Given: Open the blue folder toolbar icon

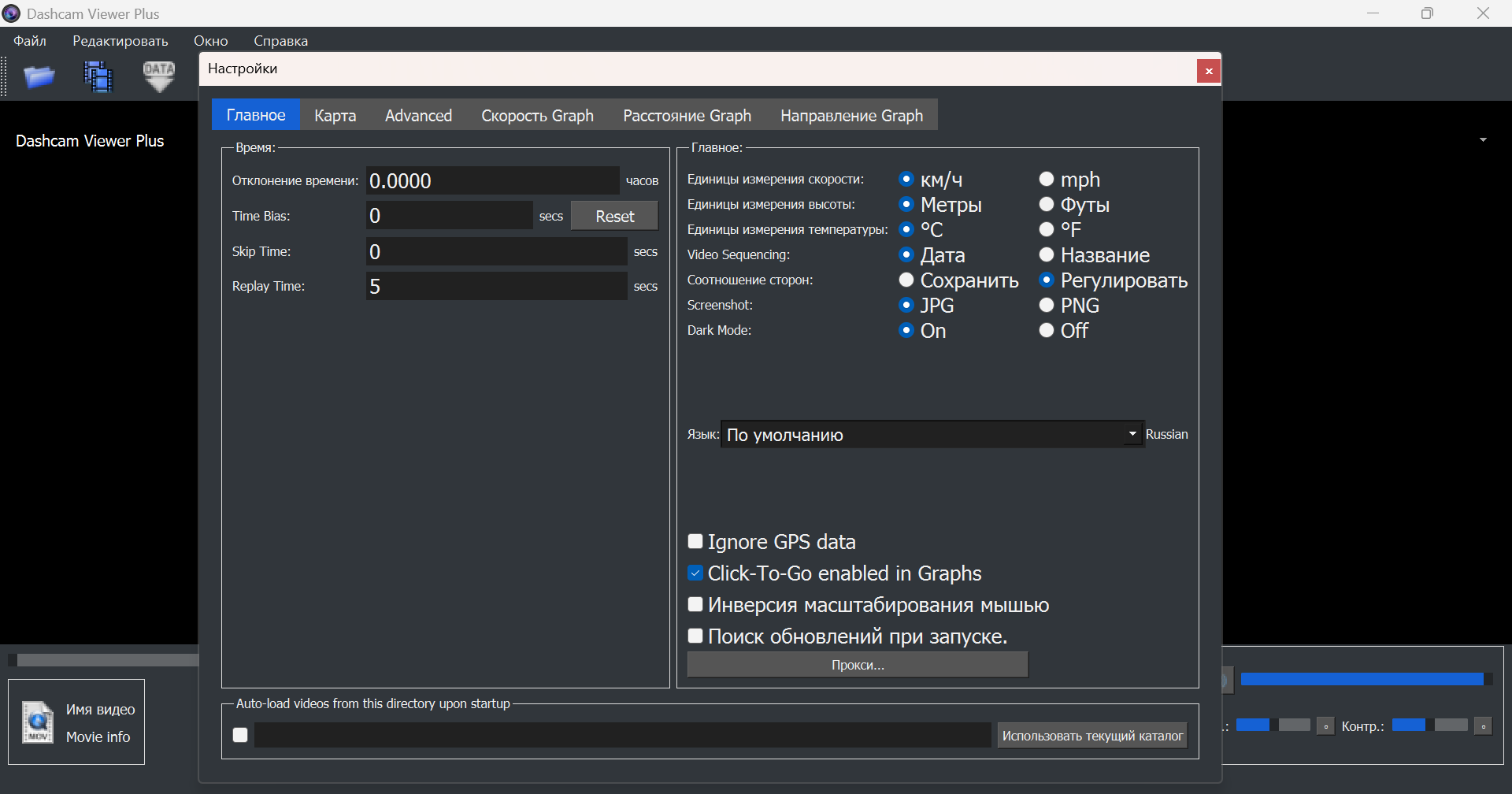Looking at the screenshot, I should coord(39,76).
